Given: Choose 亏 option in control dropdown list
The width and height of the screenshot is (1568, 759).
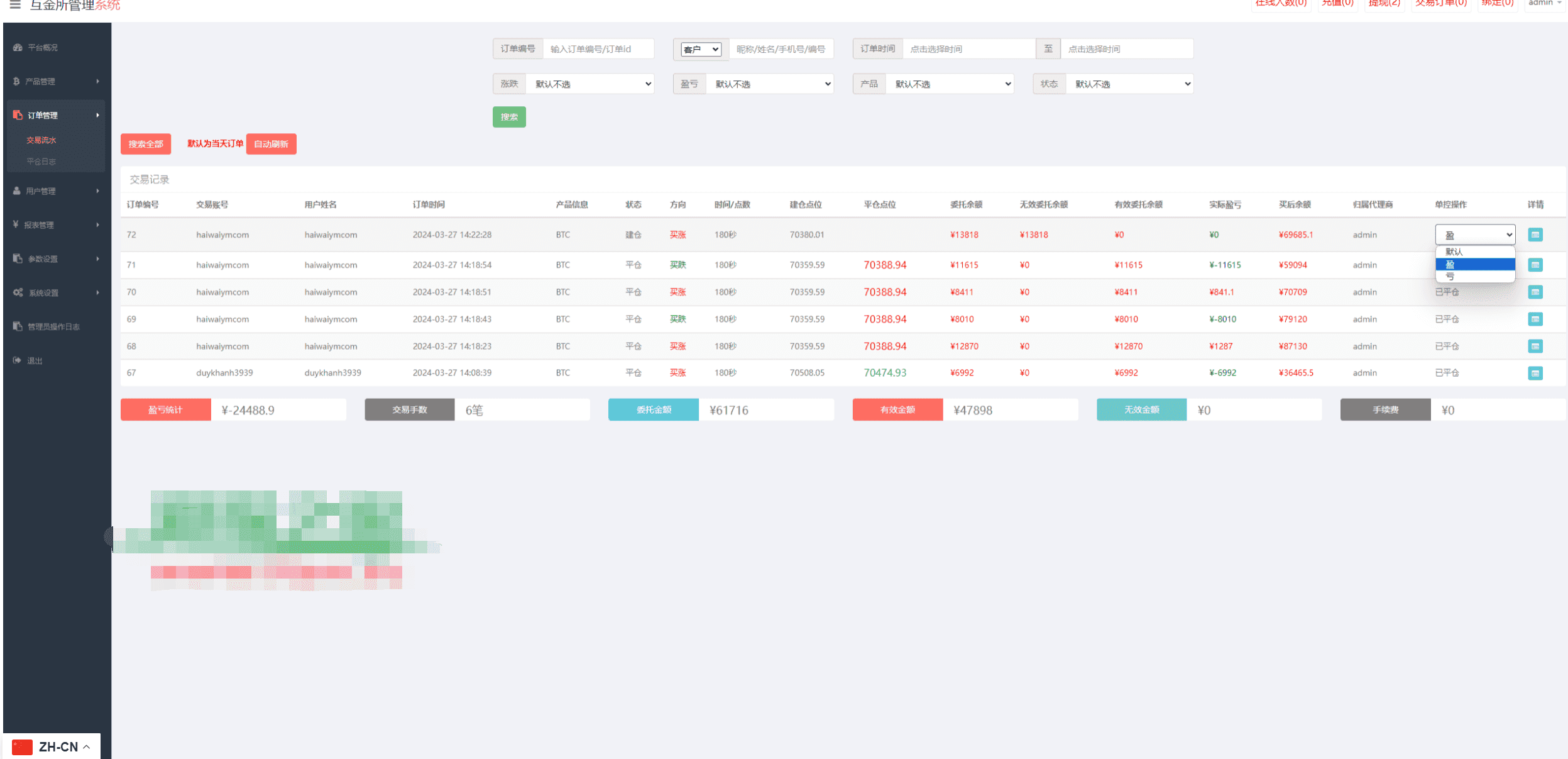Looking at the screenshot, I should point(1475,277).
